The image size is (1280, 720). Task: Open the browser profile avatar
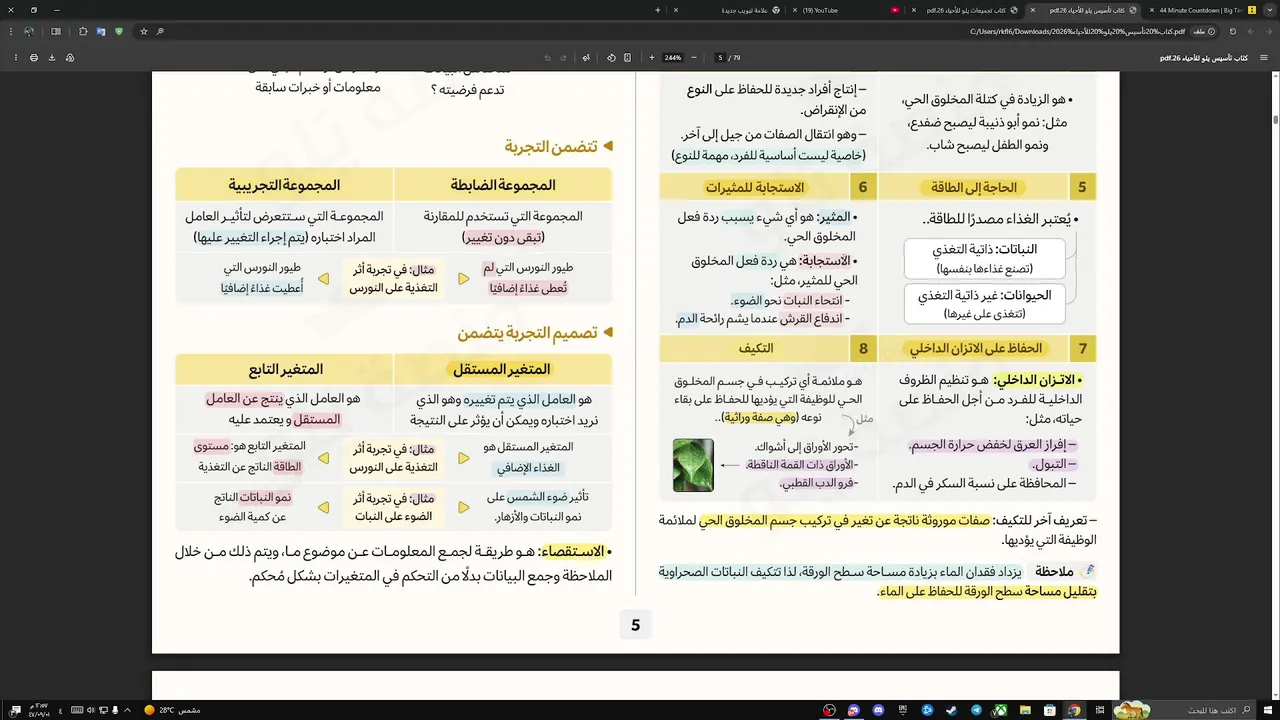point(29,31)
